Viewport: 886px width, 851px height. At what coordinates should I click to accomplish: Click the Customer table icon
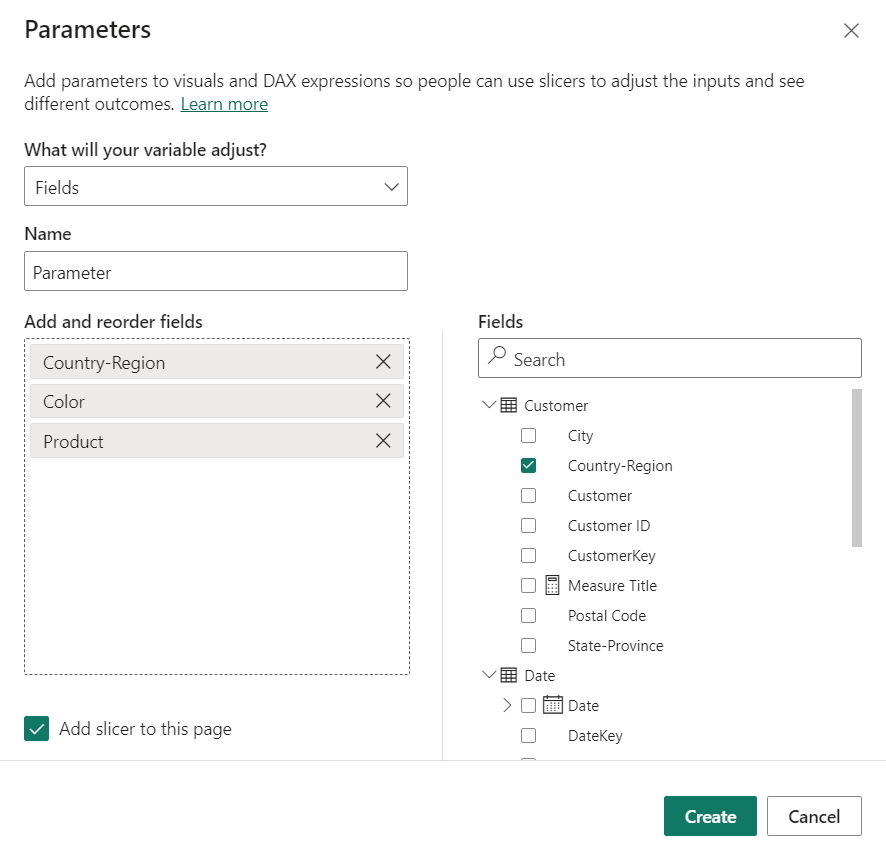(x=509, y=405)
